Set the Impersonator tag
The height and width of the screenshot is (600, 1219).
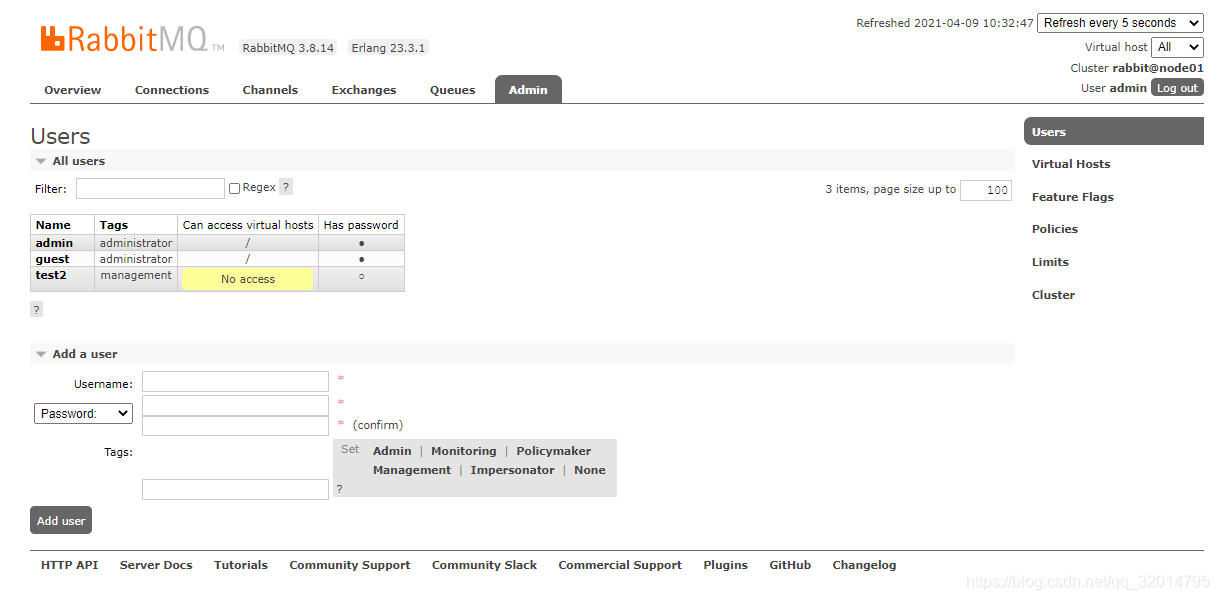[512, 470]
